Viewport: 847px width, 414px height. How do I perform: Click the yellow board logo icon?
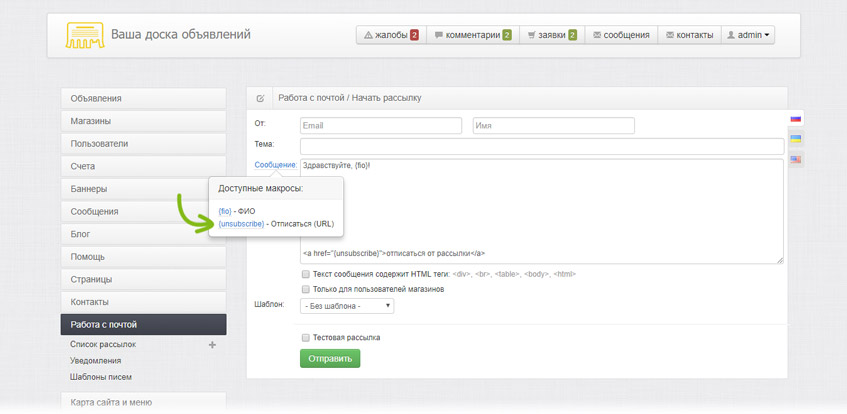pos(85,35)
